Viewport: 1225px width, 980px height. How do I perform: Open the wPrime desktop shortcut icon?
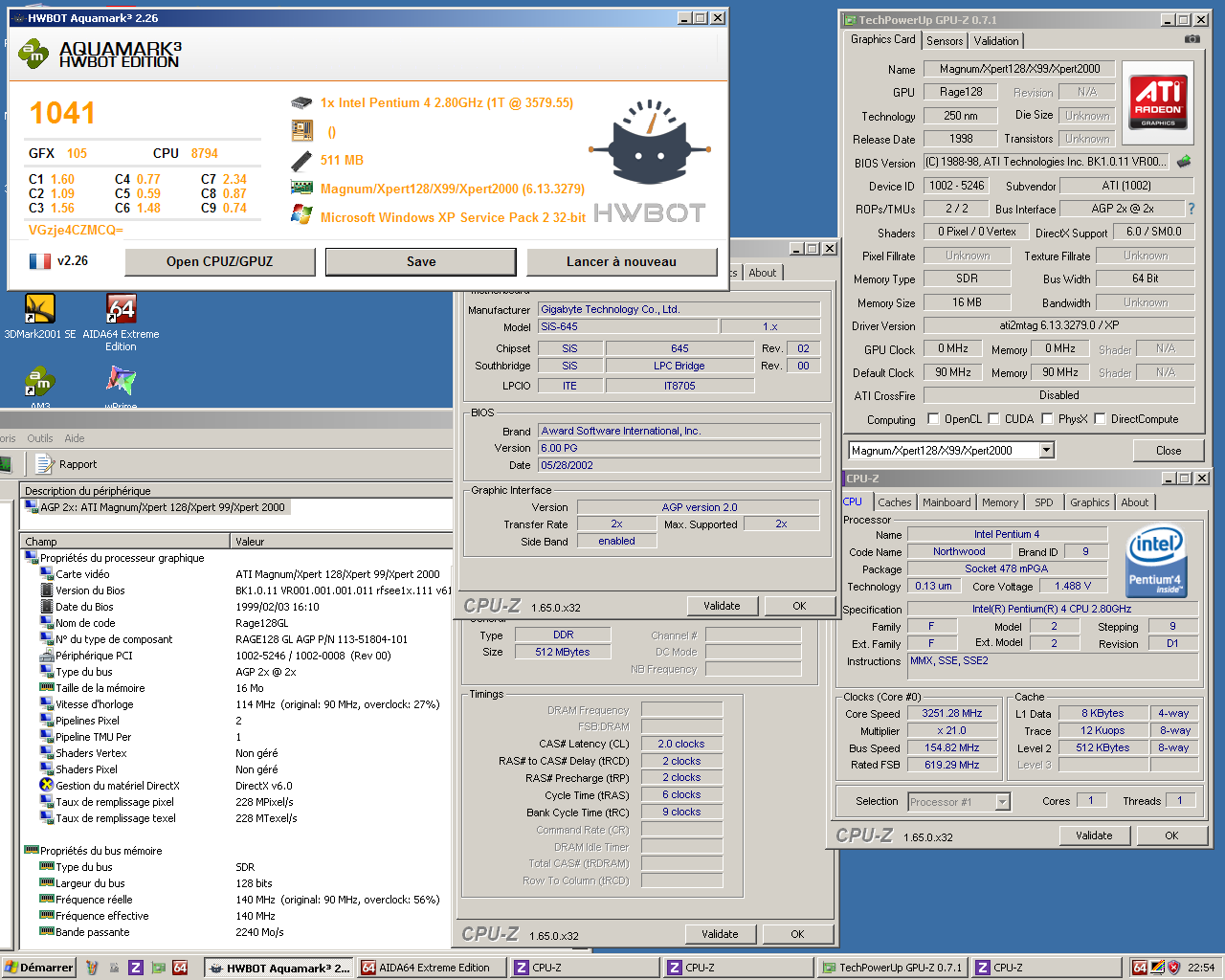pos(121,381)
